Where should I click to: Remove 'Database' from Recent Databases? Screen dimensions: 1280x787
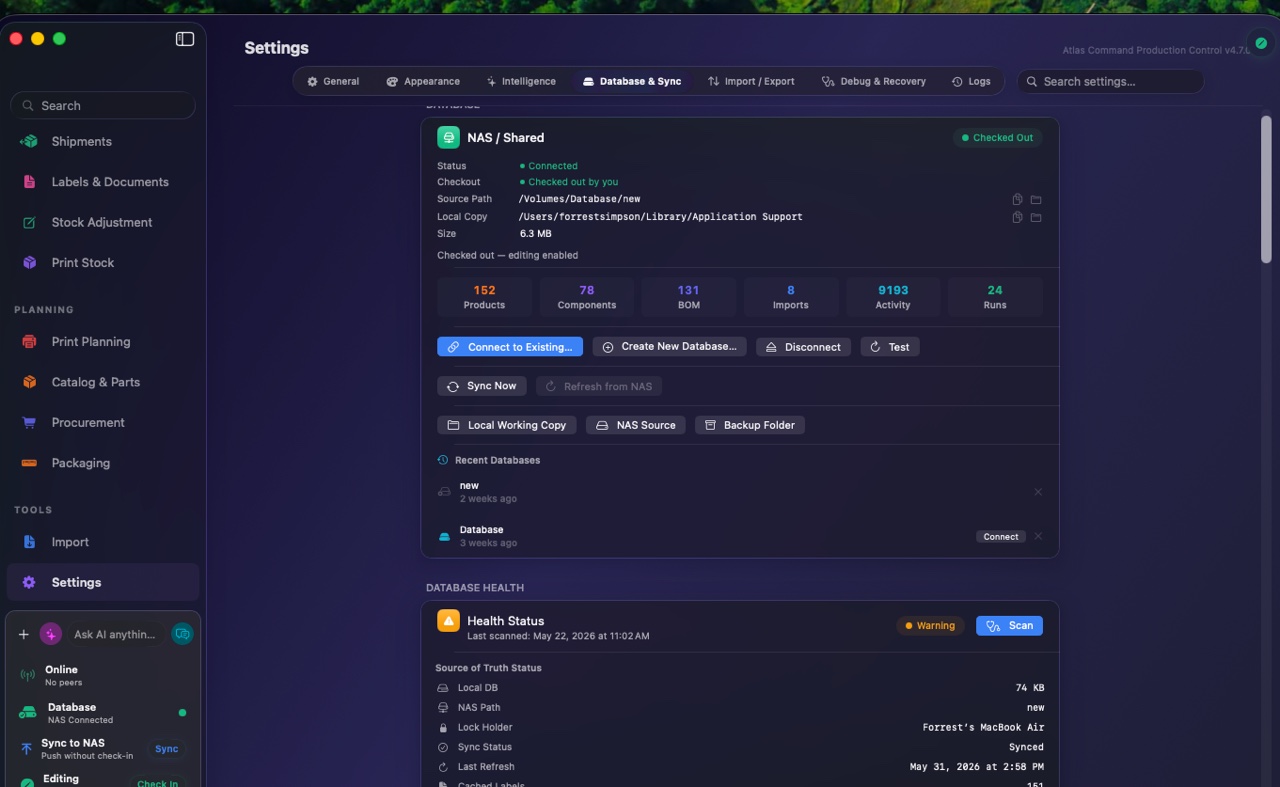[x=1038, y=537]
